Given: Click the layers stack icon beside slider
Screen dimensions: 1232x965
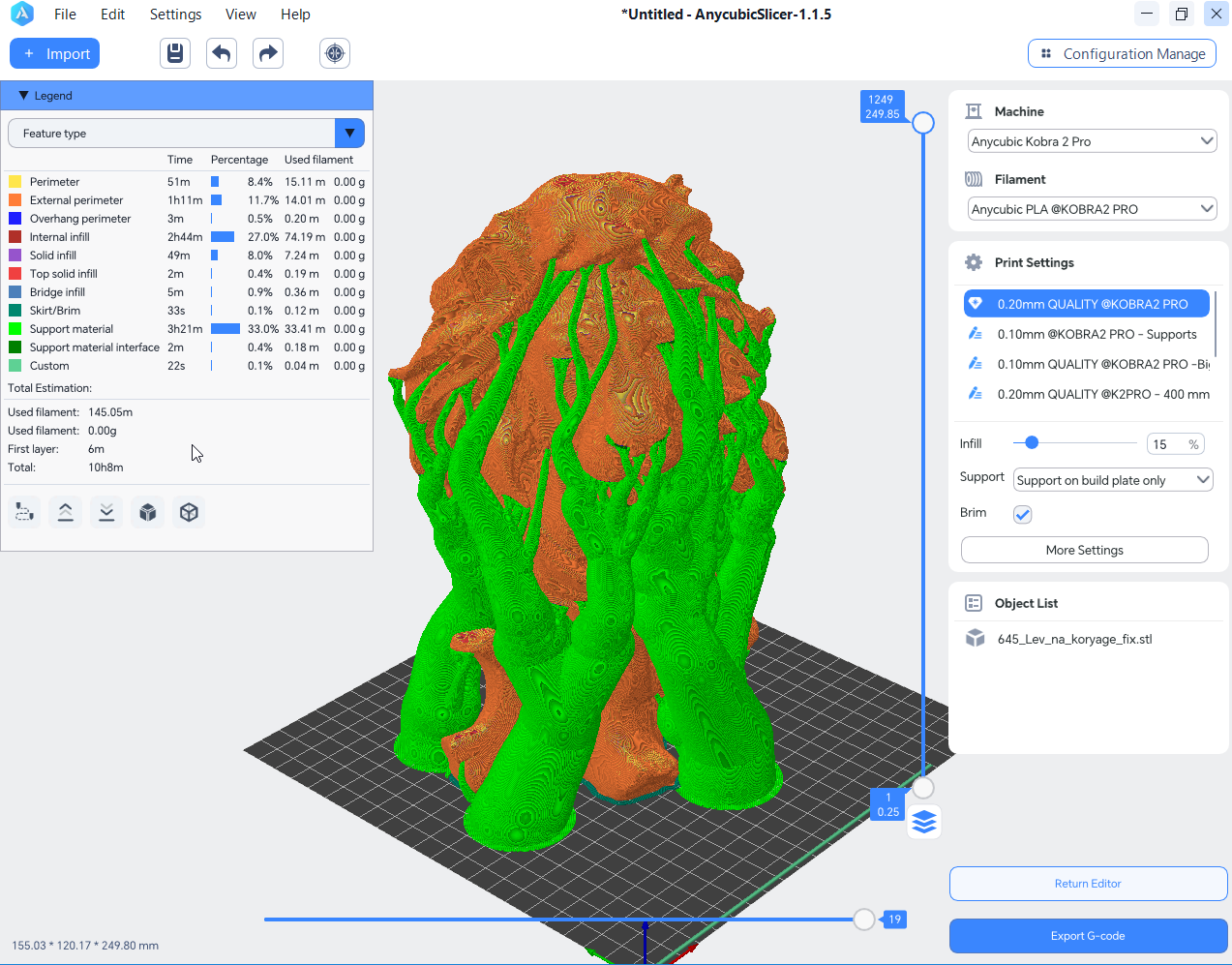Looking at the screenshot, I should coord(924,823).
